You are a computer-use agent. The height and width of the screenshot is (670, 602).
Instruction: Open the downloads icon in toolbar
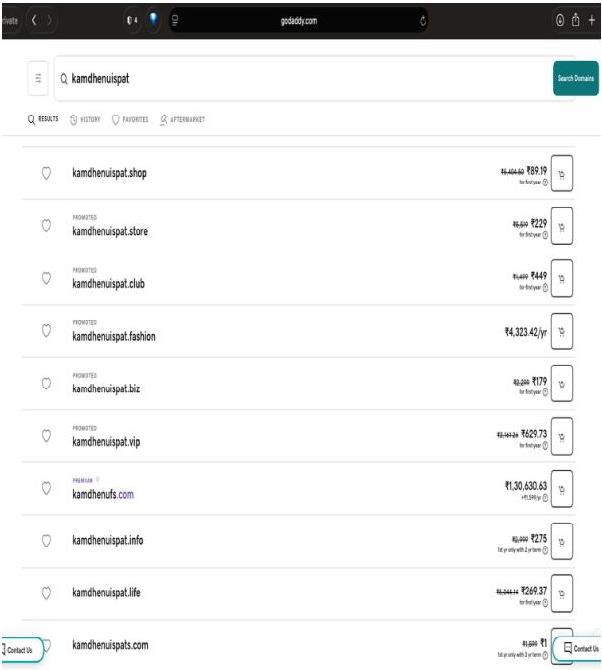point(560,20)
